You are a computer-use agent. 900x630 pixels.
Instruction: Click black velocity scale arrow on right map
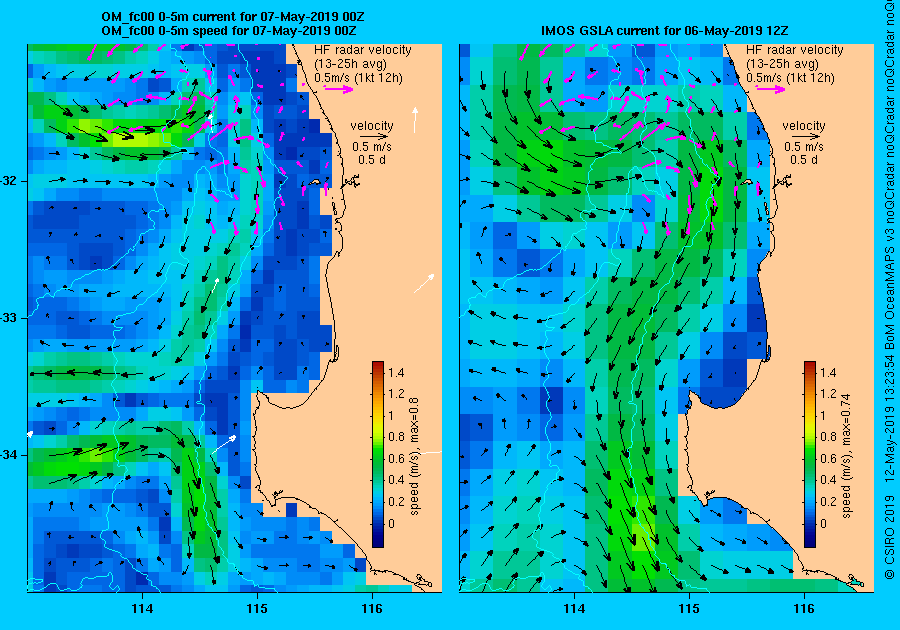coord(805,137)
